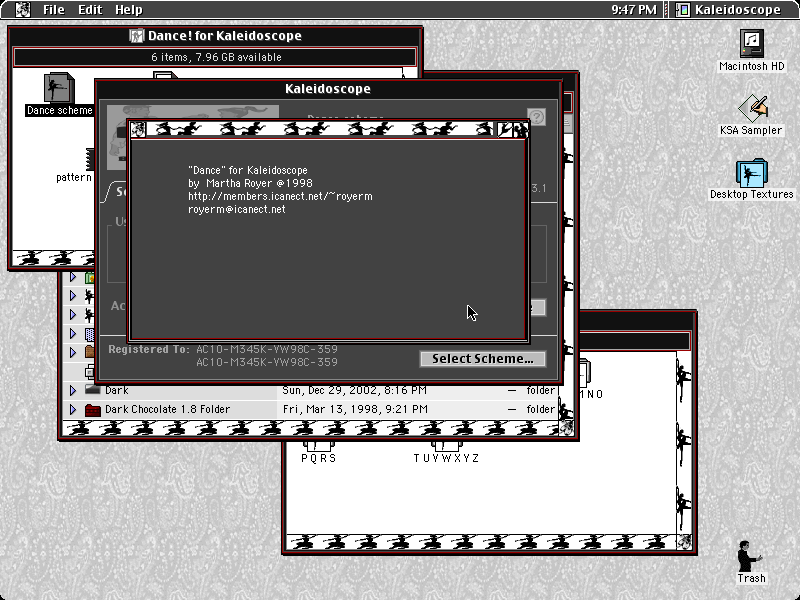Click the http://members.icanect.net/~royerm URL text
Screen dimensions: 800x600
point(280,196)
